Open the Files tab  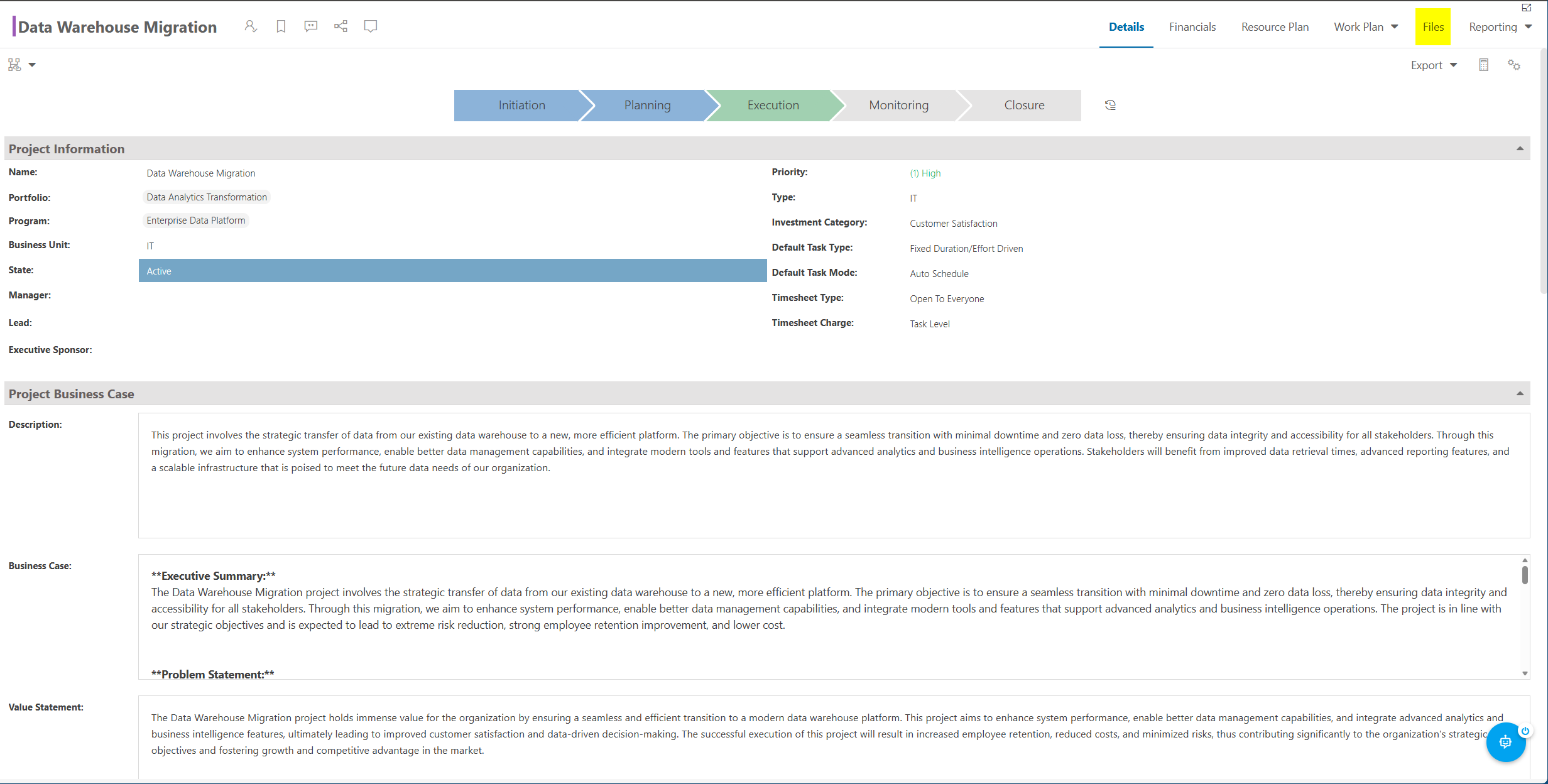[x=1433, y=27]
